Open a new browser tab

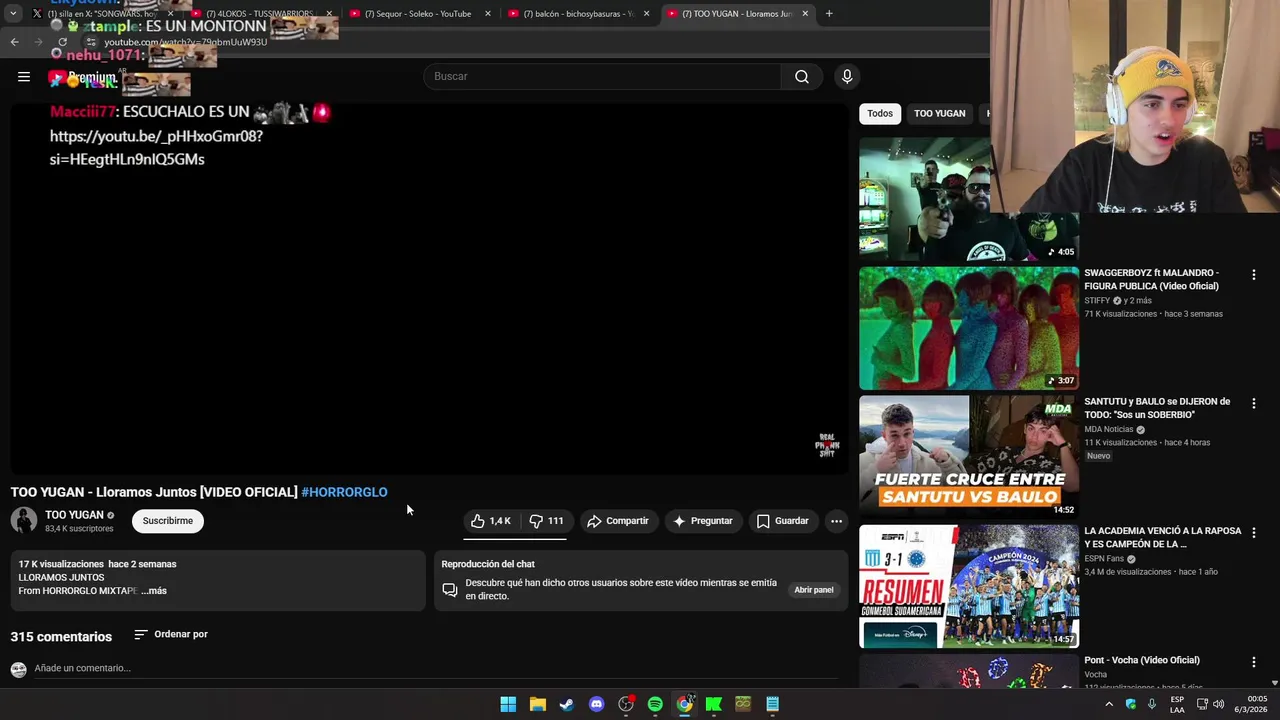point(829,14)
